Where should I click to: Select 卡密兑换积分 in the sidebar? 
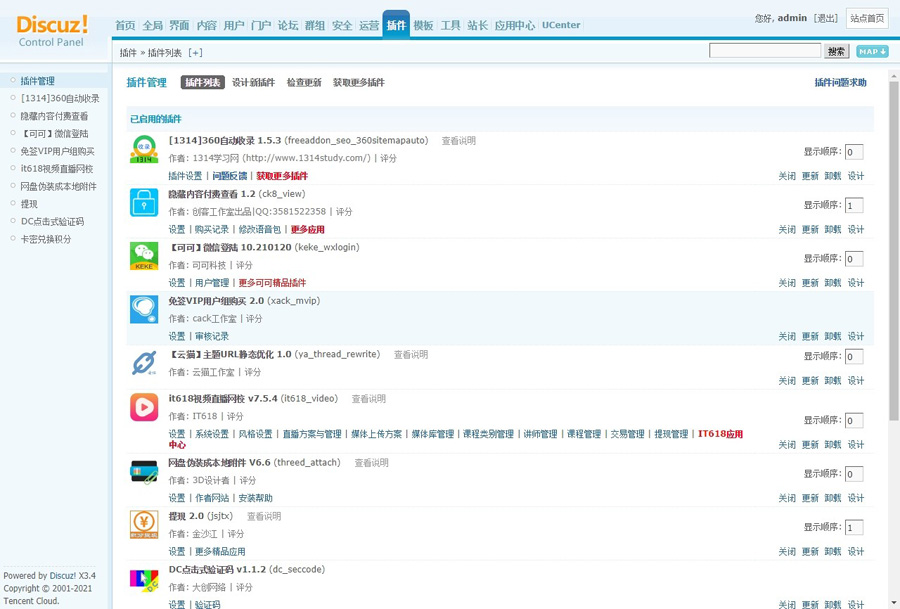point(46,239)
